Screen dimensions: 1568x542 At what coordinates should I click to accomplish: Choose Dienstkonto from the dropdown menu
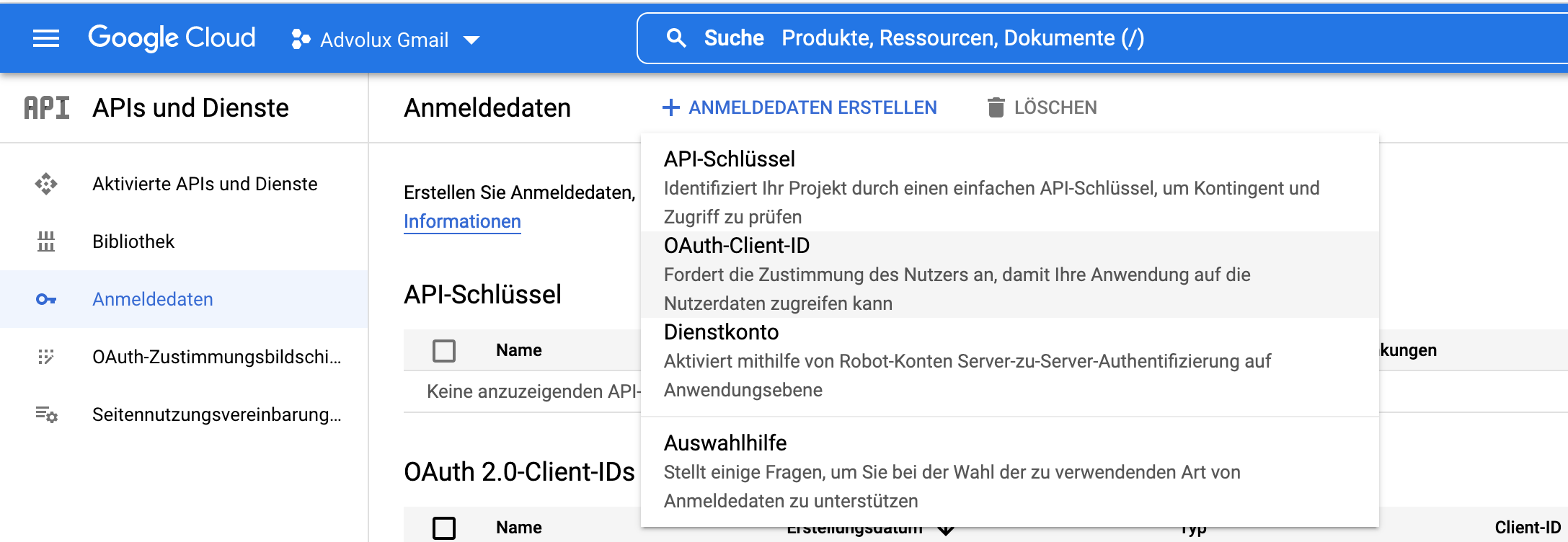click(x=1009, y=361)
